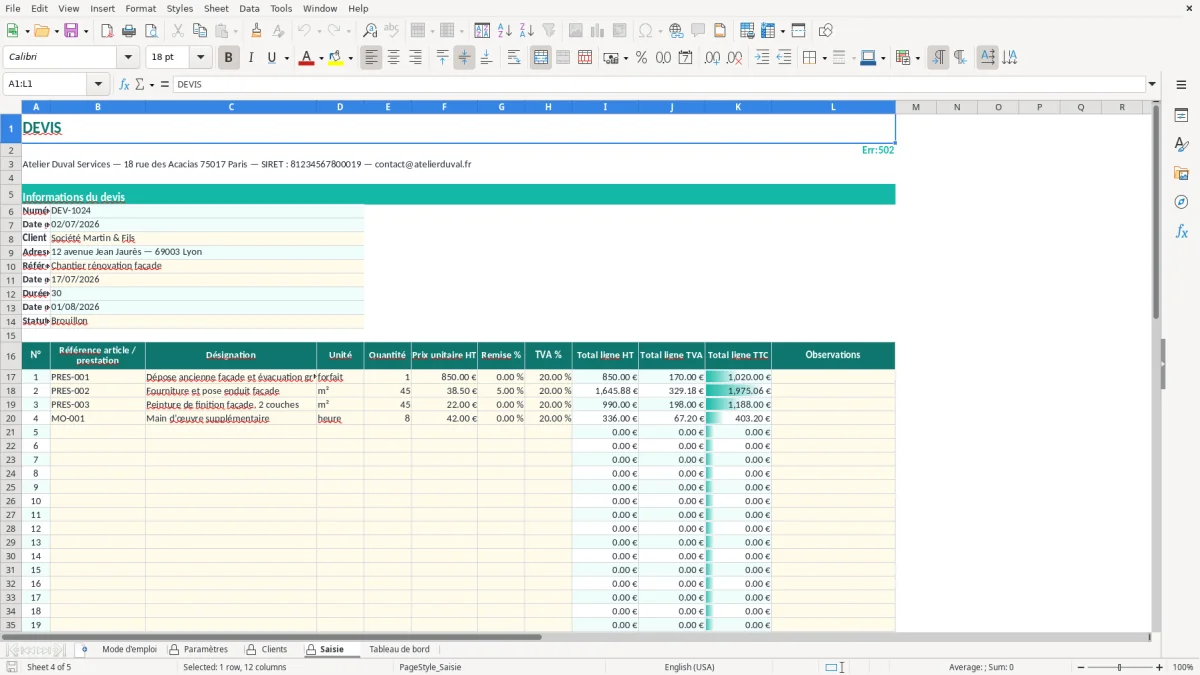1200x675 pixels.
Task: Open the Data menu
Action: [249, 8]
